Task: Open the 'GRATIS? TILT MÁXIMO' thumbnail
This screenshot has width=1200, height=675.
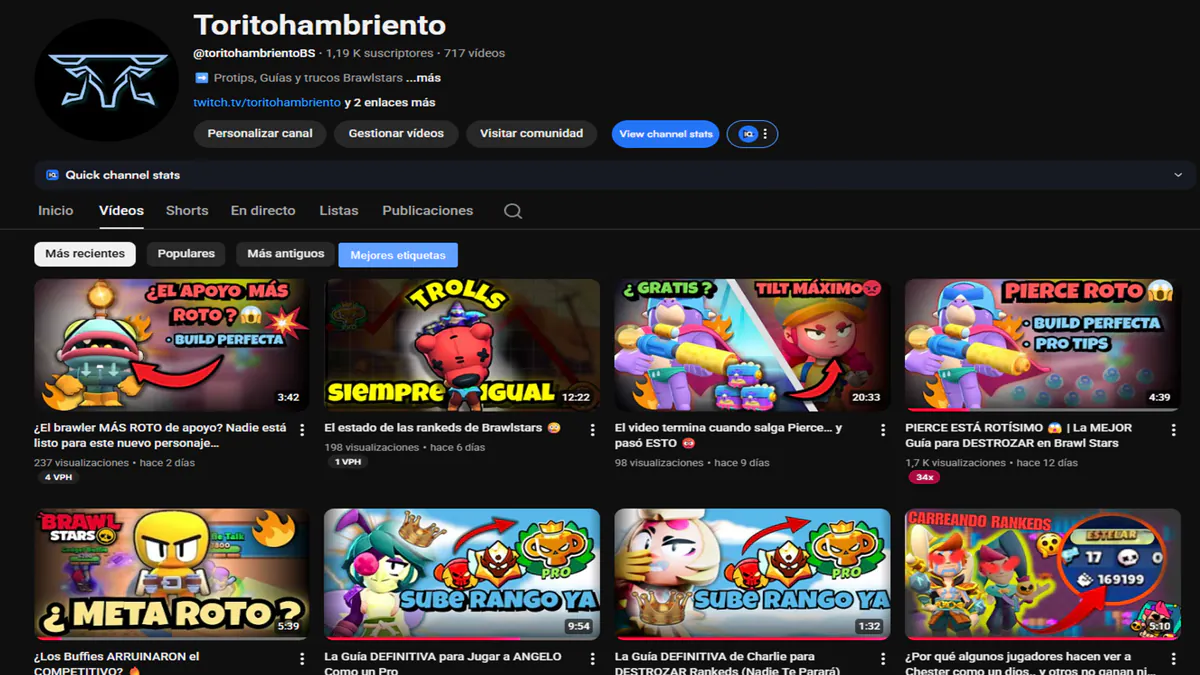Action: click(x=753, y=345)
